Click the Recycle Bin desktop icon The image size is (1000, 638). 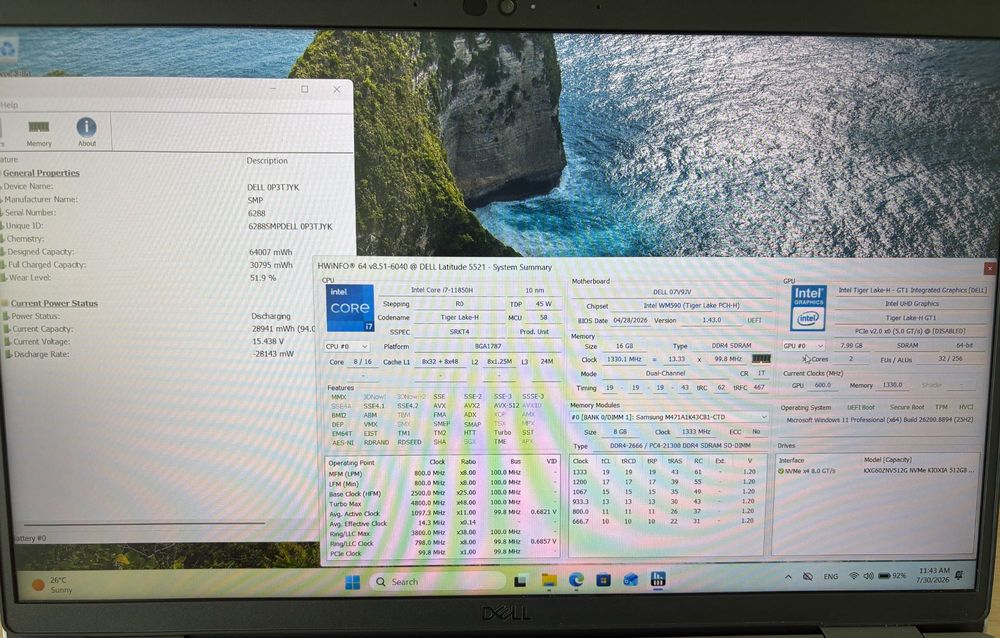pos(8,49)
